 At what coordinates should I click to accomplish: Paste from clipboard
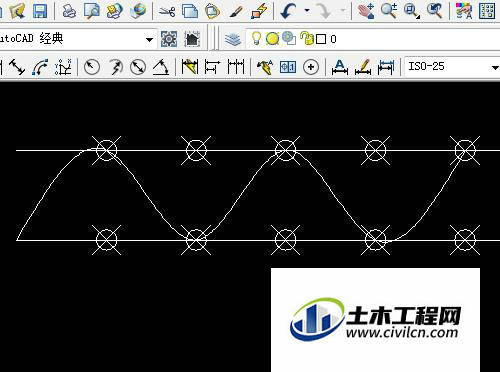213,11
